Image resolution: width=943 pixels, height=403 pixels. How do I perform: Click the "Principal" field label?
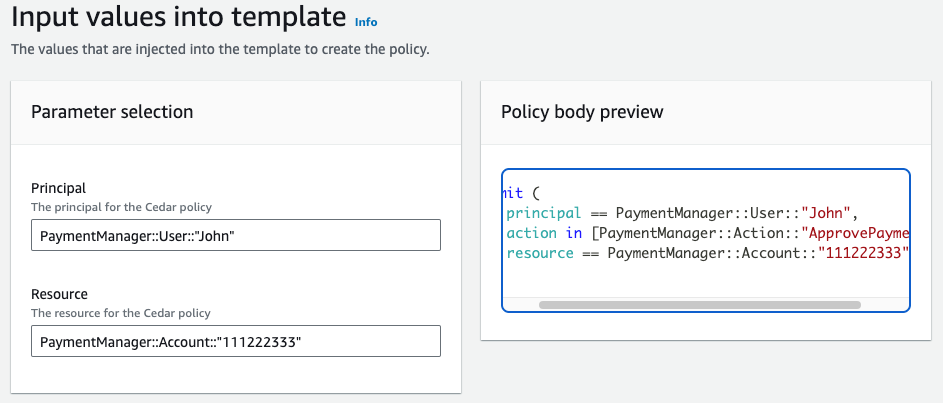click(x=59, y=188)
